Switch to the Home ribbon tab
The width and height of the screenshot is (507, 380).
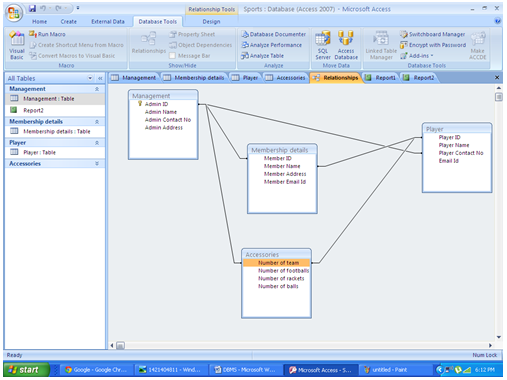(39, 22)
